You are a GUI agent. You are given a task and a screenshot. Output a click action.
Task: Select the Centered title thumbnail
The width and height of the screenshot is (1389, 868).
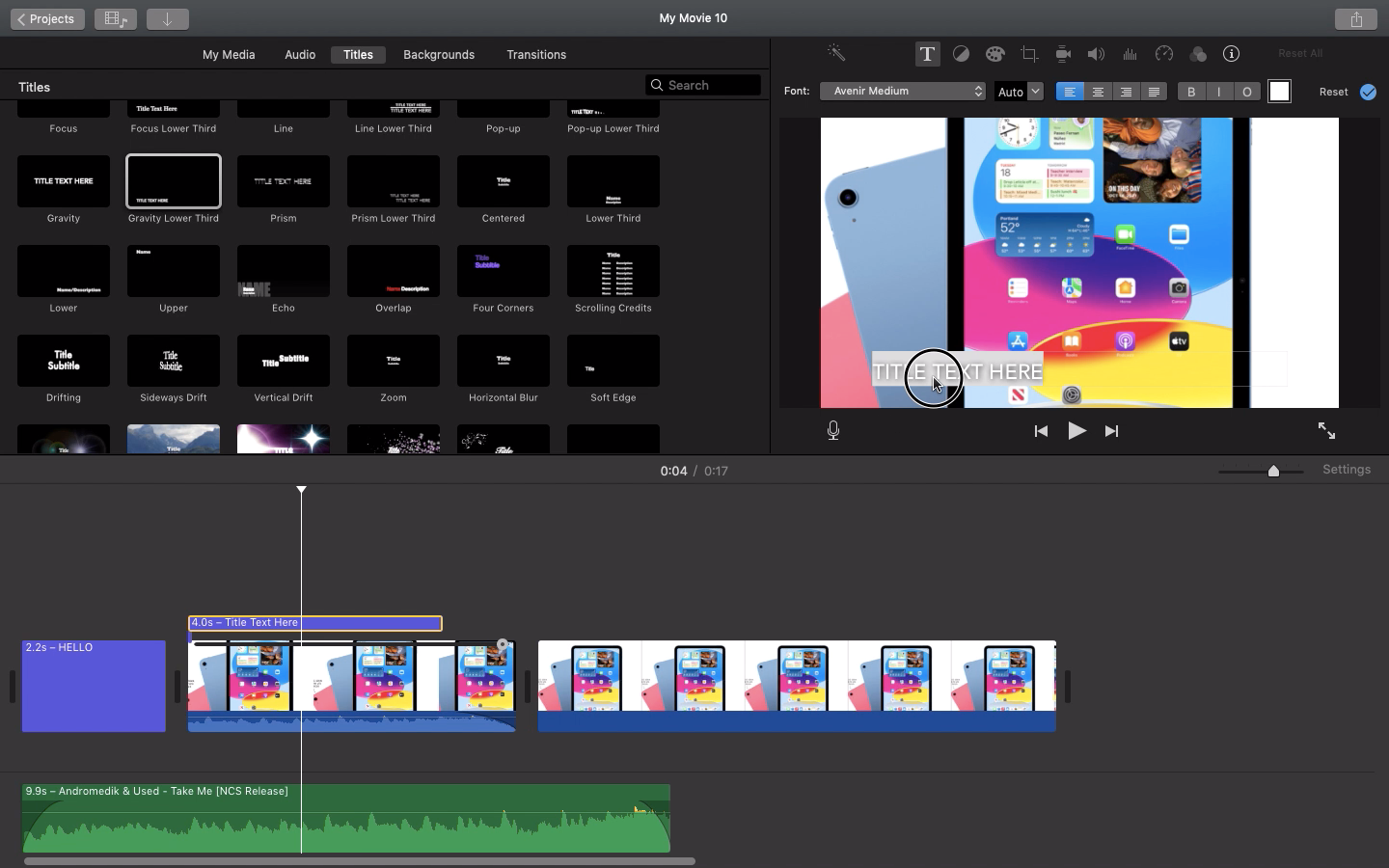point(504,181)
